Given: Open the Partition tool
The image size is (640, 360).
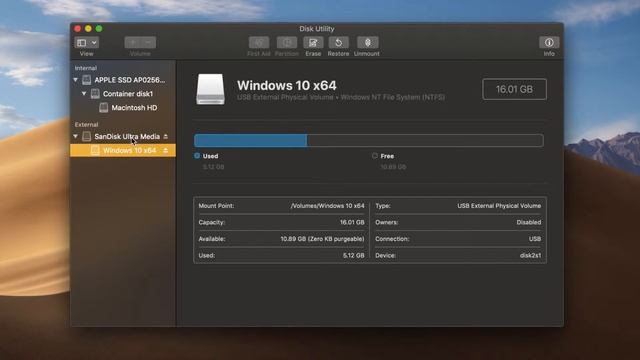Looking at the screenshot, I should pyautogui.click(x=287, y=42).
